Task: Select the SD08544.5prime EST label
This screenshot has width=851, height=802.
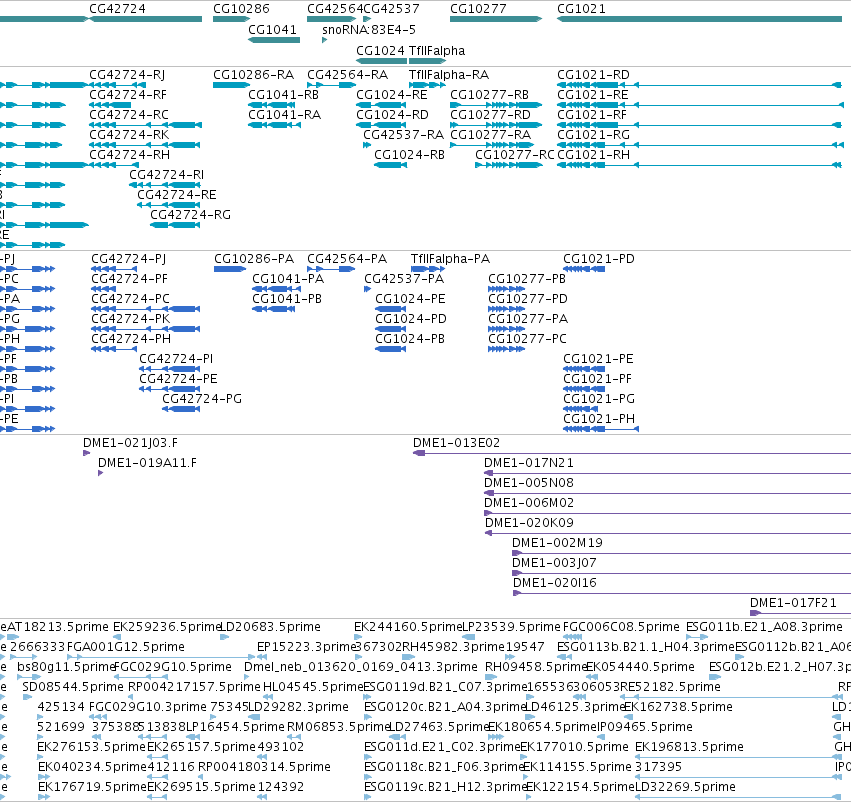Action: pos(73,686)
